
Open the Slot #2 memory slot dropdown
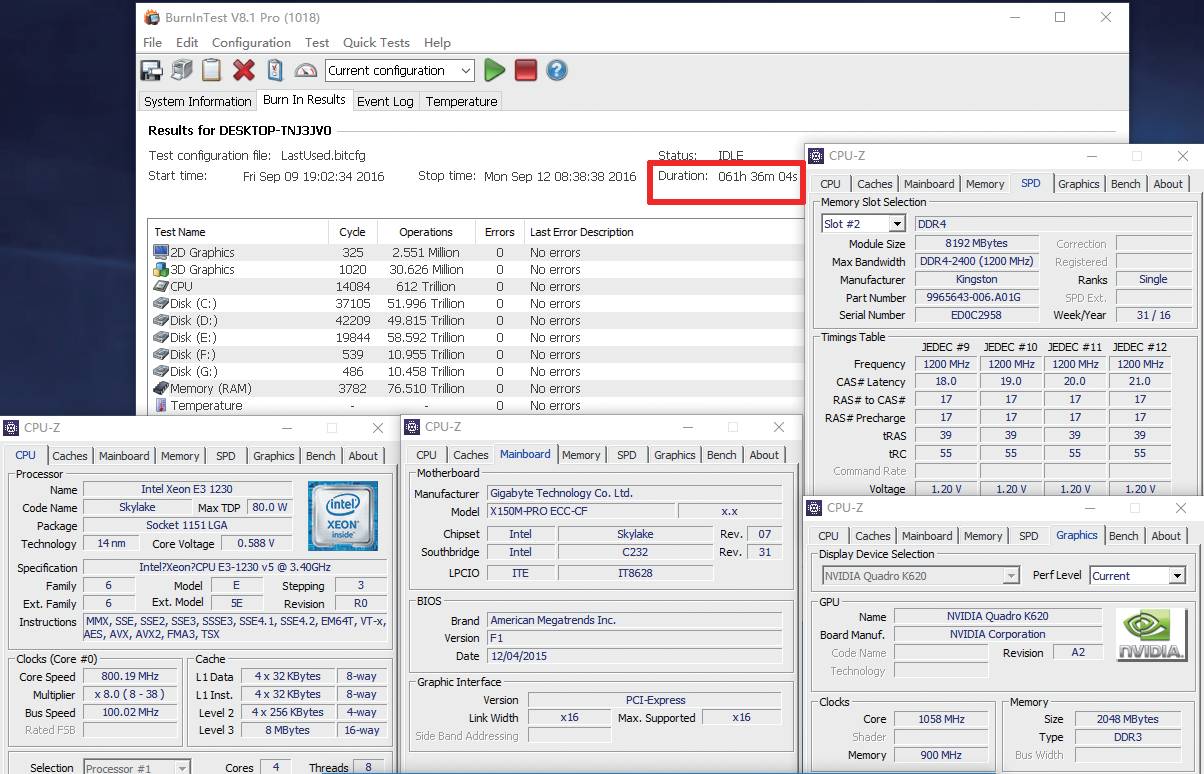896,224
